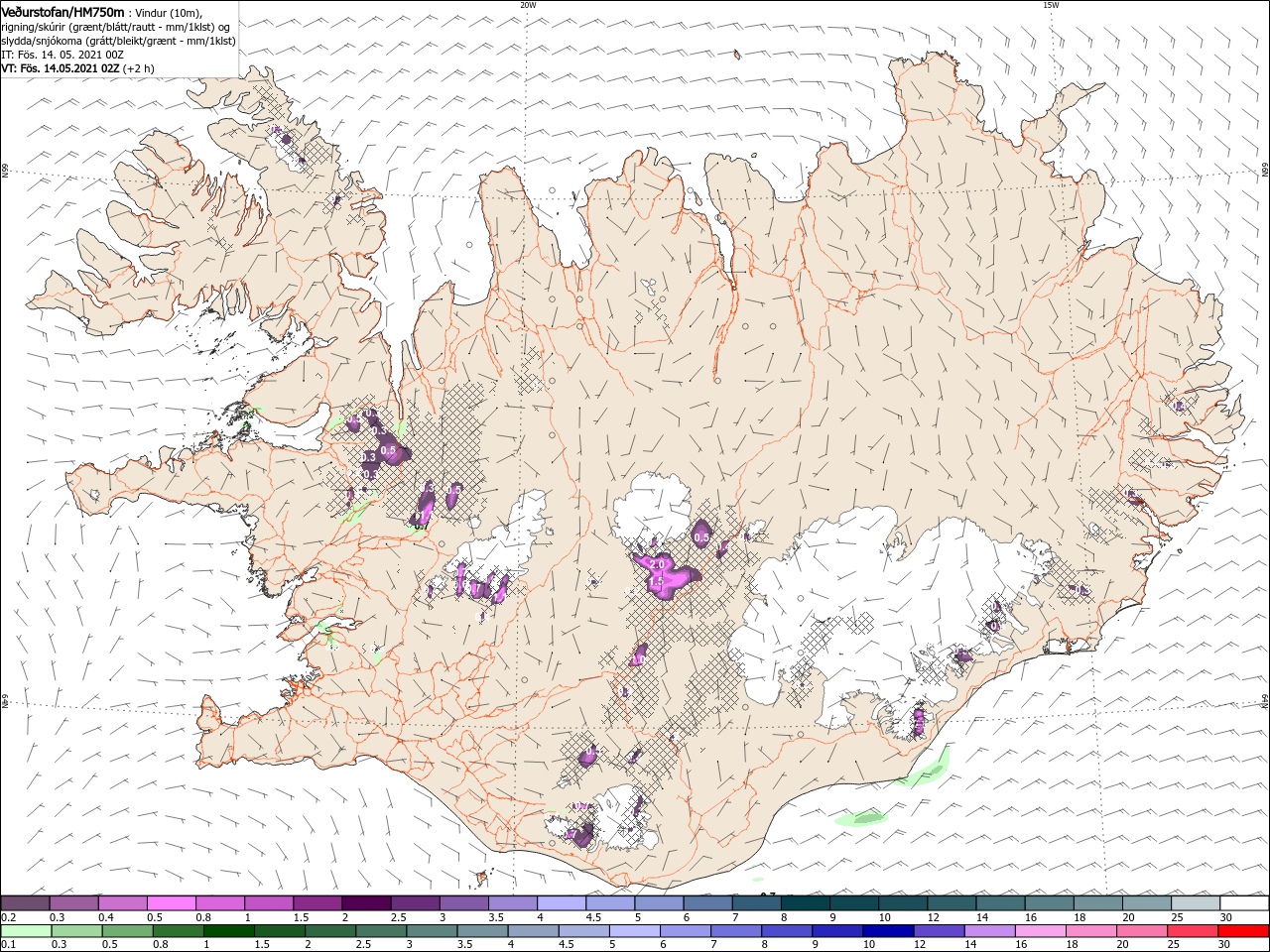Pick bottom-row darkest green swatch above 1
This screenshot has width=1270, height=952.
tap(228, 931)
